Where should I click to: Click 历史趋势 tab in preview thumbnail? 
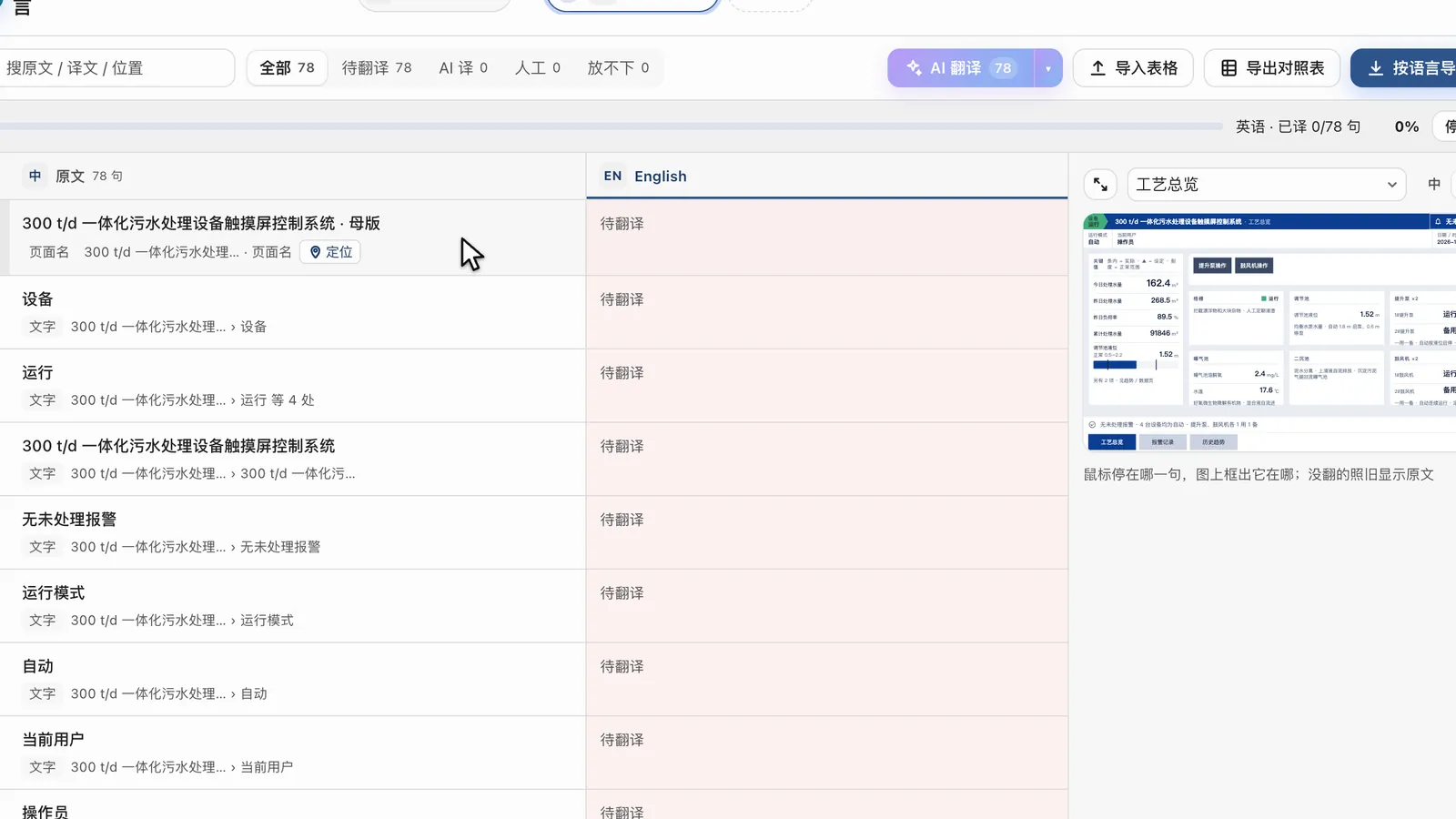click(x=1213, y=442)
